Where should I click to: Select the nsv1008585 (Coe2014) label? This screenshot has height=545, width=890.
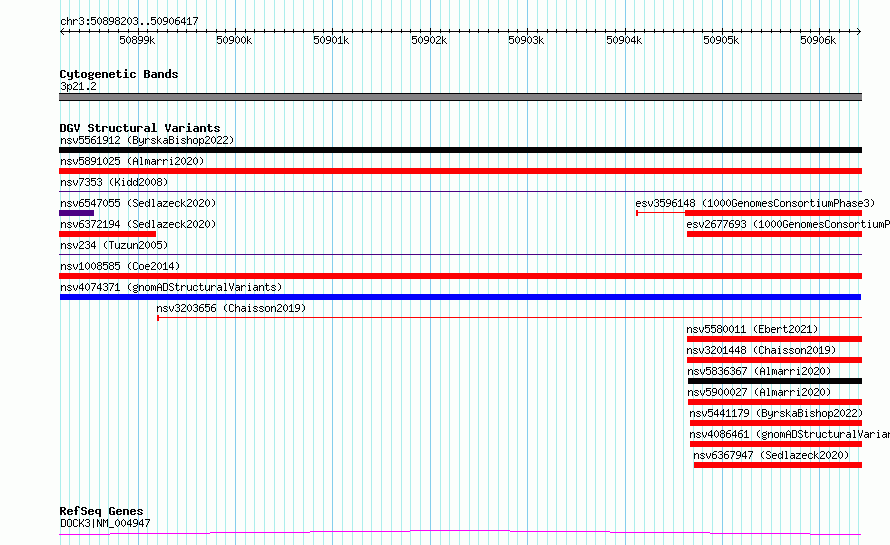[120, 266]
